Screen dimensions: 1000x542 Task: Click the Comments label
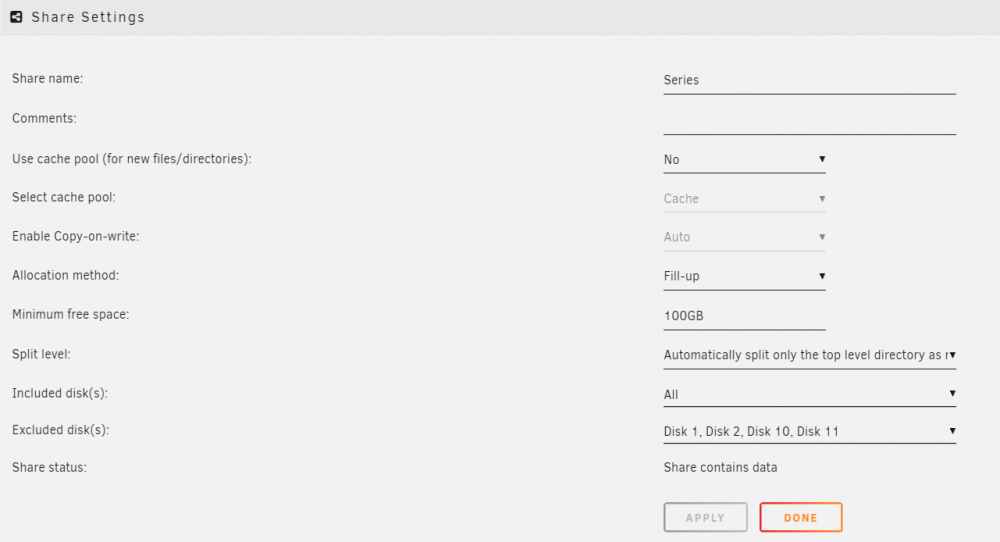44,119
